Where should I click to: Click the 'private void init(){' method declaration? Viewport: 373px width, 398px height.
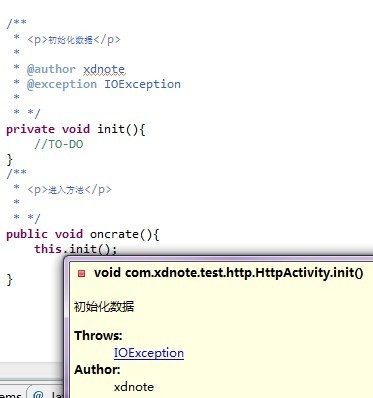(76, 129)
